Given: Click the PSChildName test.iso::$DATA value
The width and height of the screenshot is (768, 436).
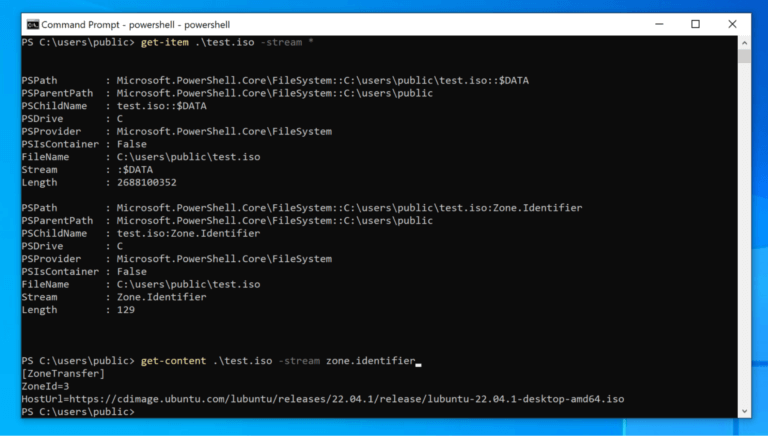Looking at the screenshot, I should (161, 105).
